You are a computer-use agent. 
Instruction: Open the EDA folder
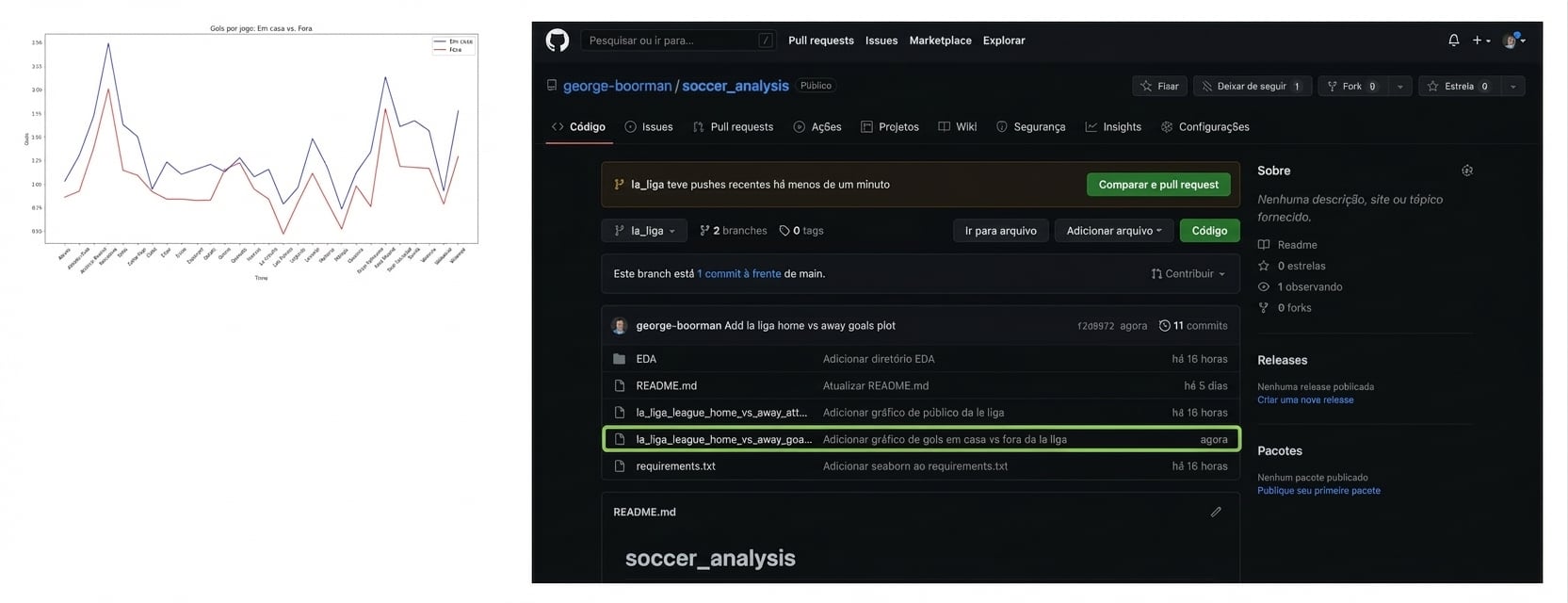pyautogui.click(x=646, y=359)
